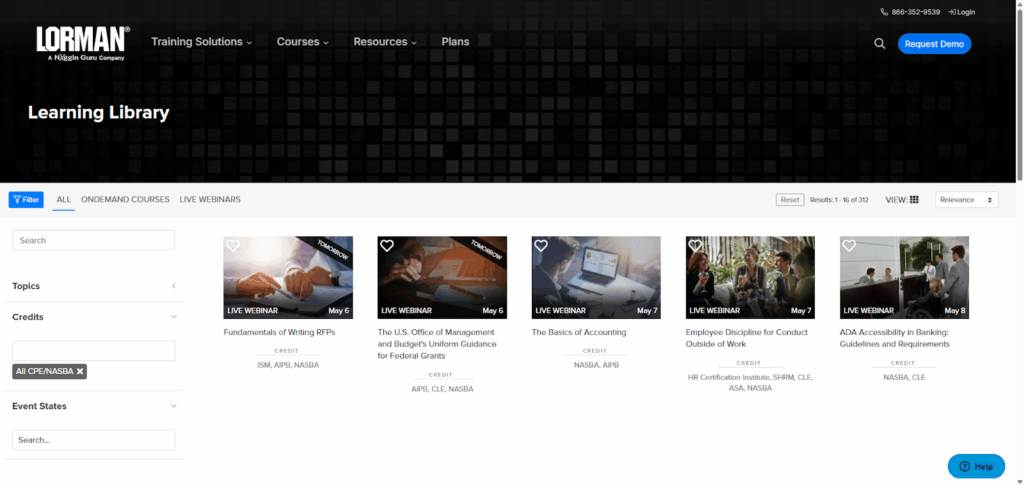Toggle heart on ADA Accessibility in Banking
1024x486 pixels.
click(849, 246)
